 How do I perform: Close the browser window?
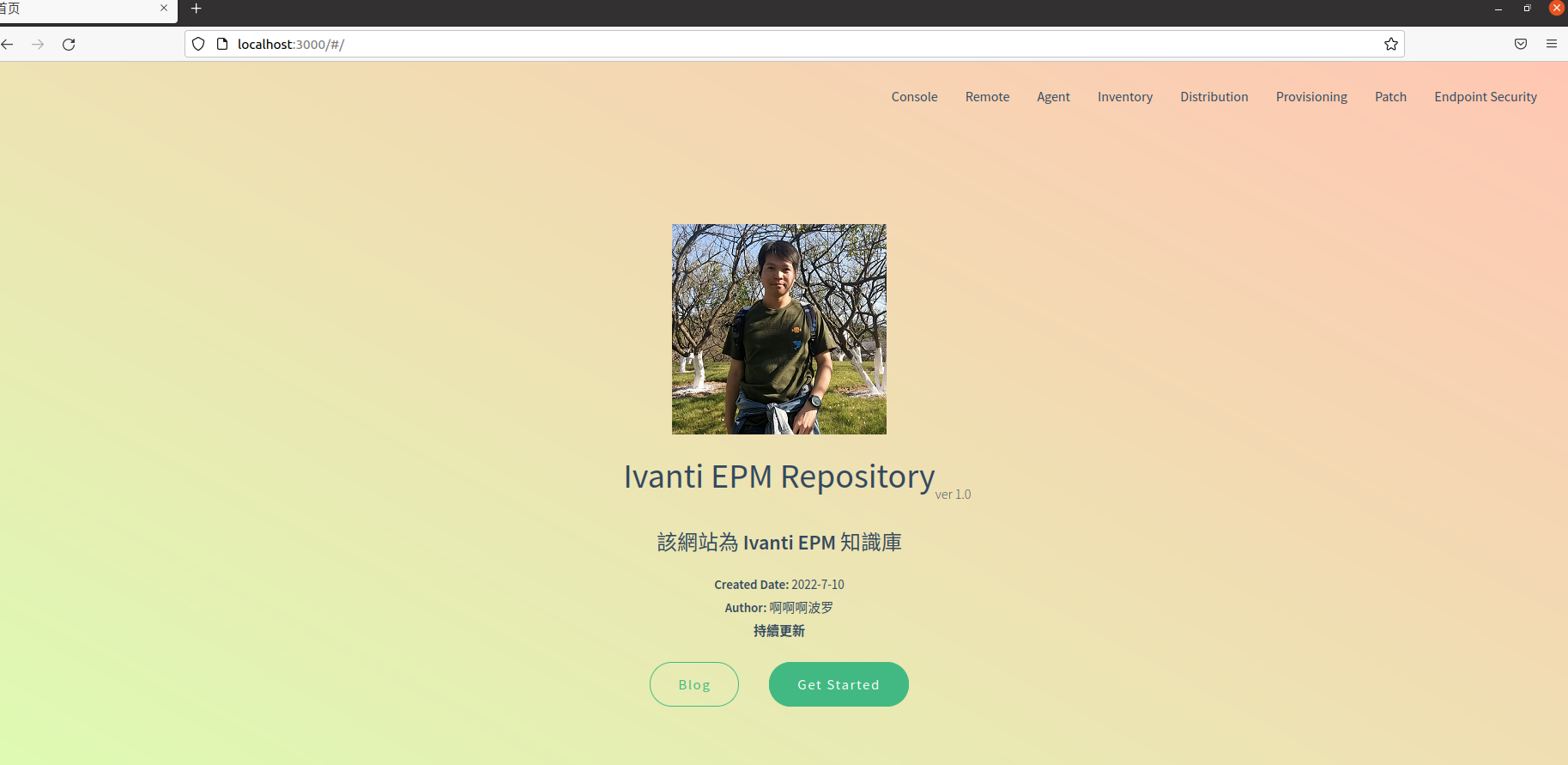tap(1557, 8)
